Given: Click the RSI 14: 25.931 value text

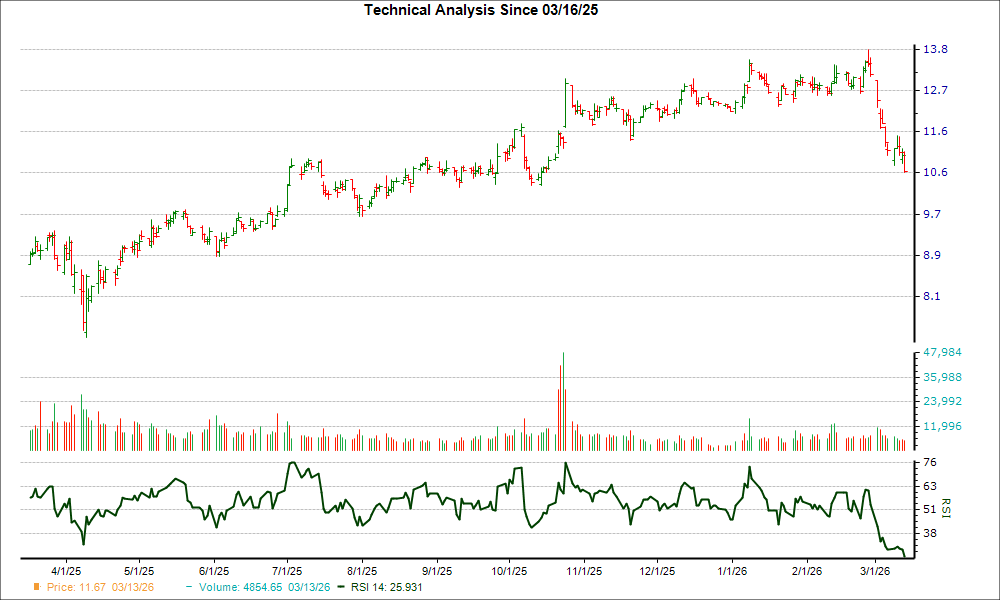Looking at the screenshot, I should (x=385, y=589).
